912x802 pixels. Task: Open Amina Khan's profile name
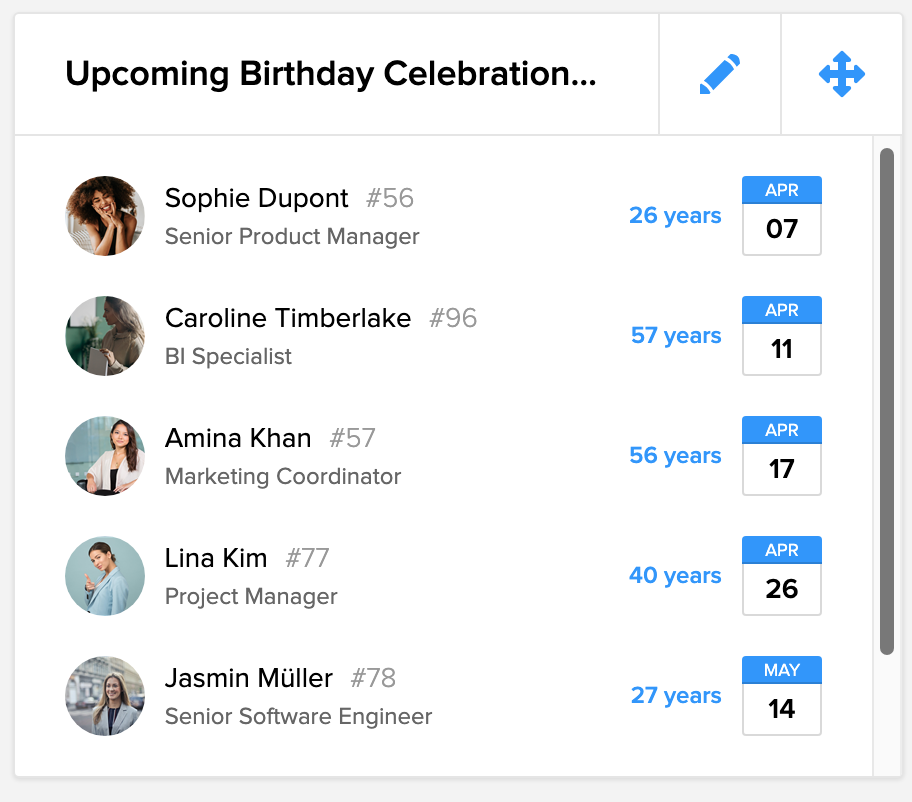coord(238,438)
